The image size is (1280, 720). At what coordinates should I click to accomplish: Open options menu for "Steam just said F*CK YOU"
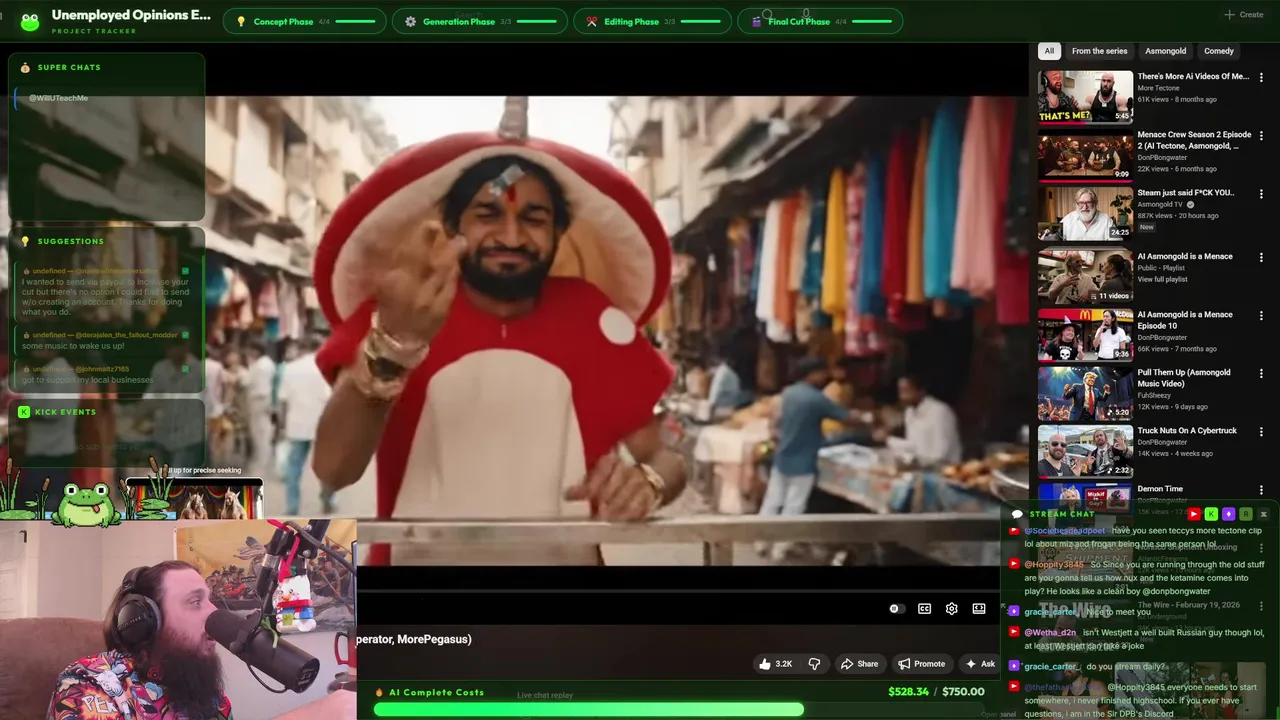coord(1261,193)
